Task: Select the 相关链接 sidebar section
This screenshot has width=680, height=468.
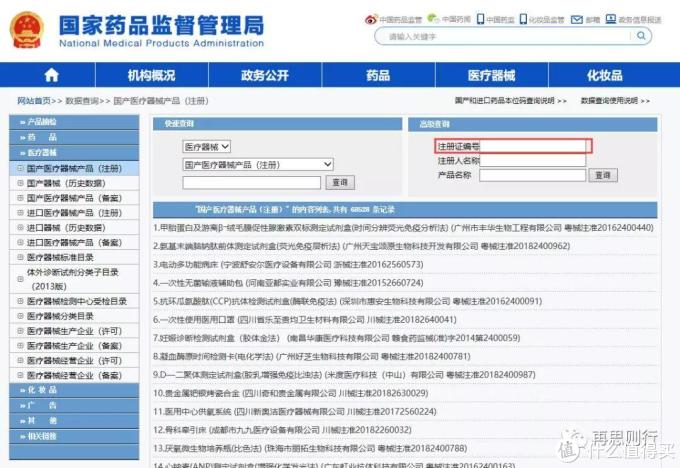Action: [74, 436]
